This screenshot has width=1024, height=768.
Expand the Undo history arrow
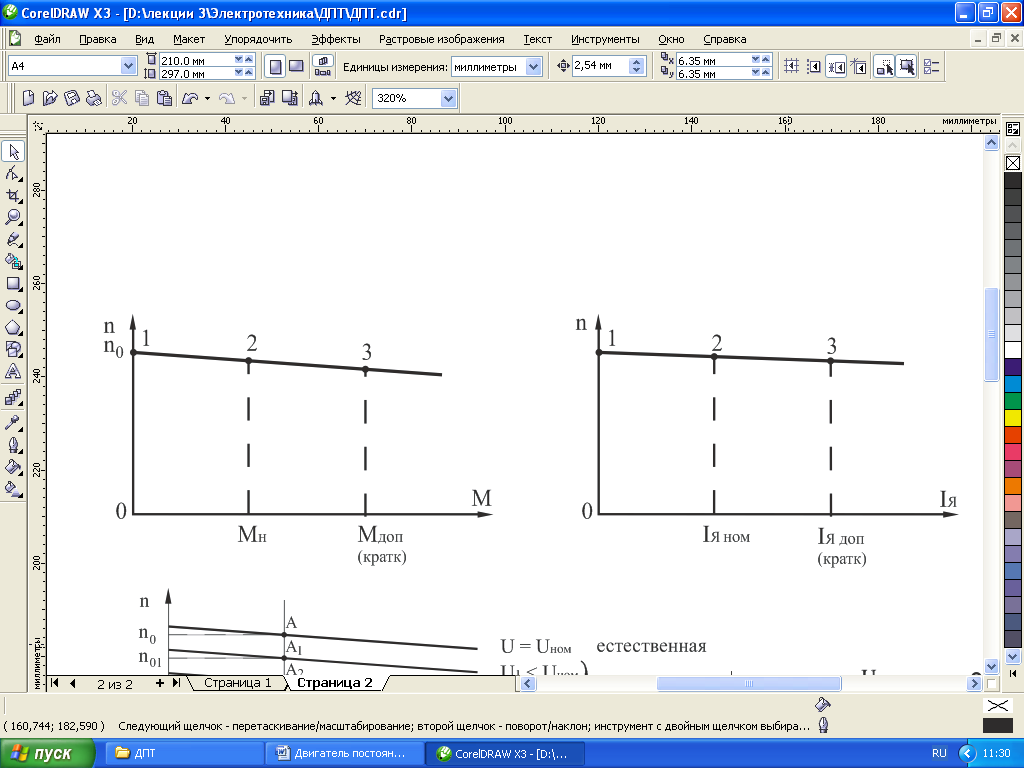(207, 99)
